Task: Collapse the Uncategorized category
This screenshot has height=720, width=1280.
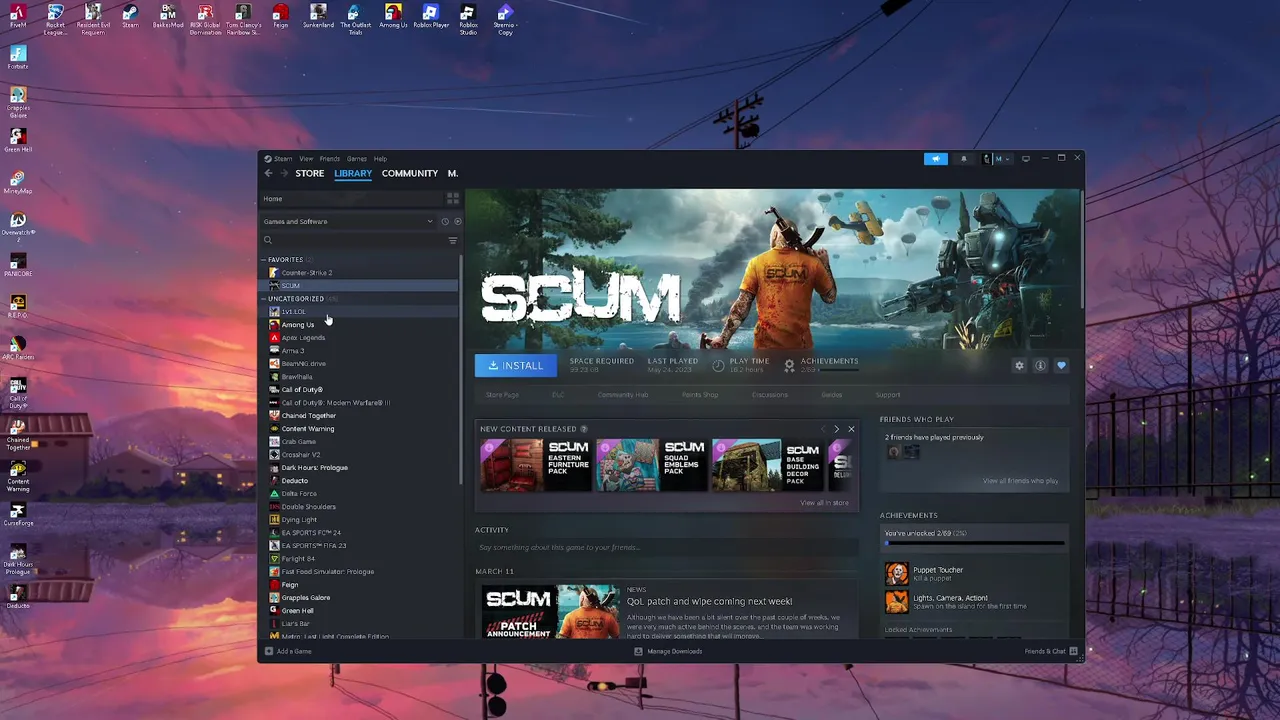Action: pos(264,299)
